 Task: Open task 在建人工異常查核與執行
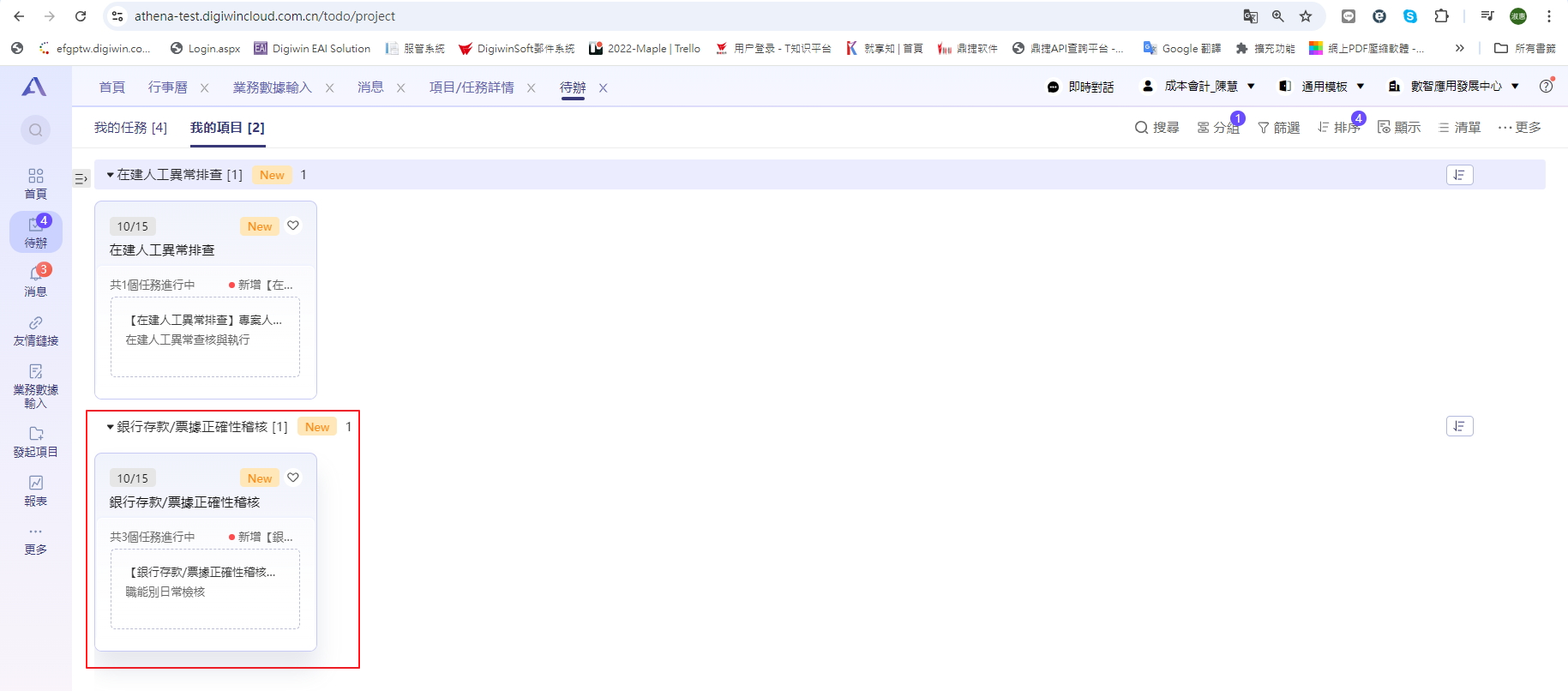tap(188, 340)
